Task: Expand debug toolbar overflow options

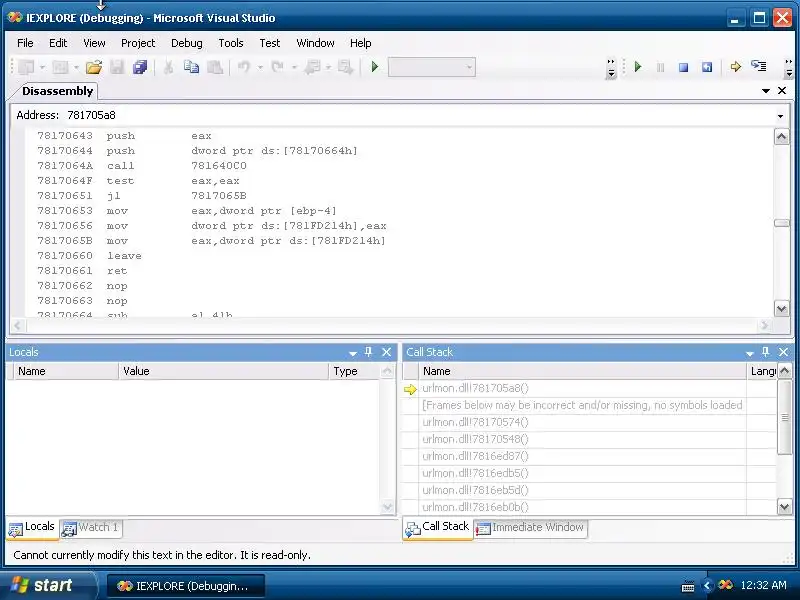Action: click(789, 68)
